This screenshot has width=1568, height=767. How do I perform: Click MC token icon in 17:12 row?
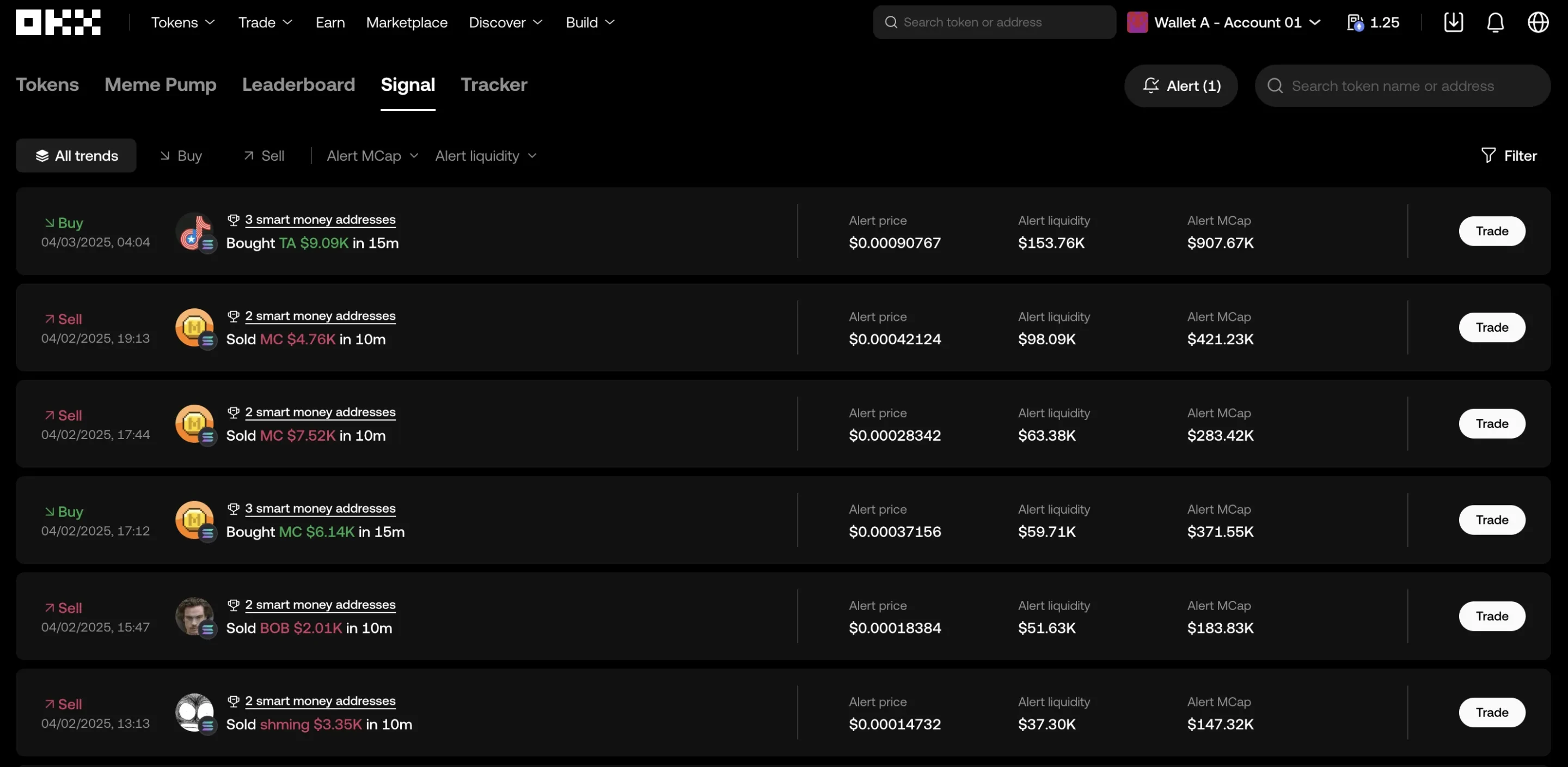point(195,520)
